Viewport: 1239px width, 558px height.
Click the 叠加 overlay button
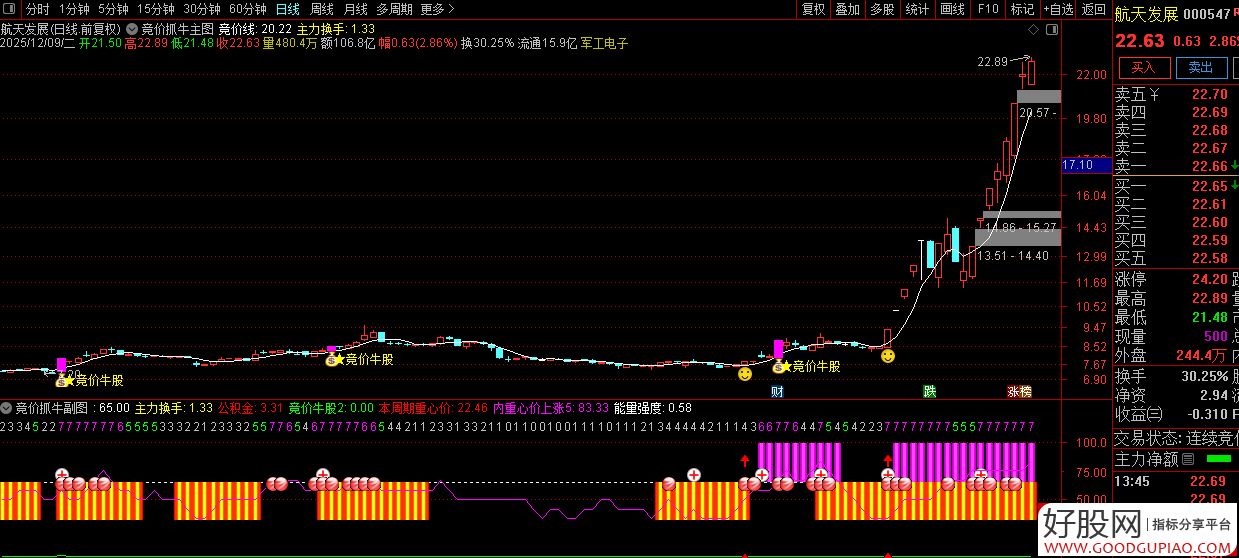848,9
